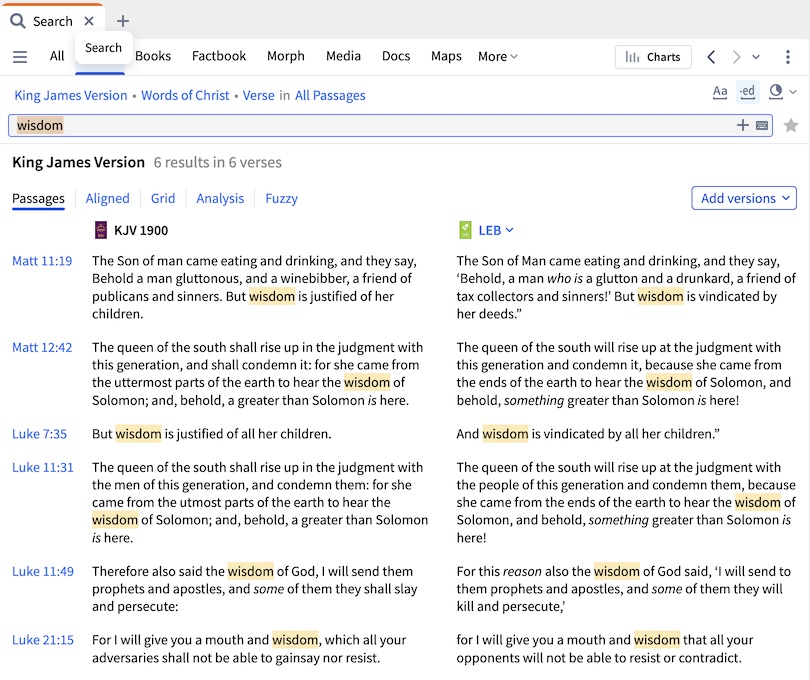Change the Words of Christ filter
810x680 pixels.
(x=185, y=96)
